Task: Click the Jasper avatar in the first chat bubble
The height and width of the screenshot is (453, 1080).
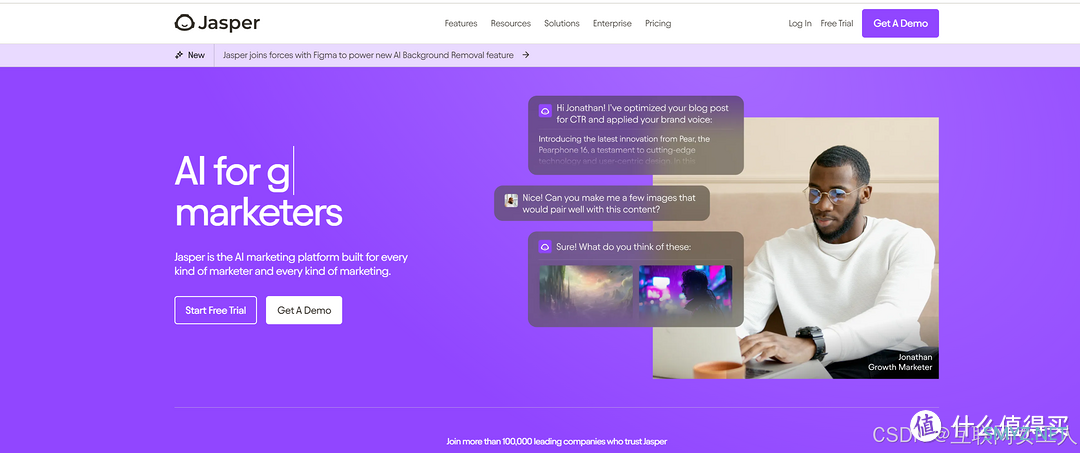Action: click(x=545, y=110)
